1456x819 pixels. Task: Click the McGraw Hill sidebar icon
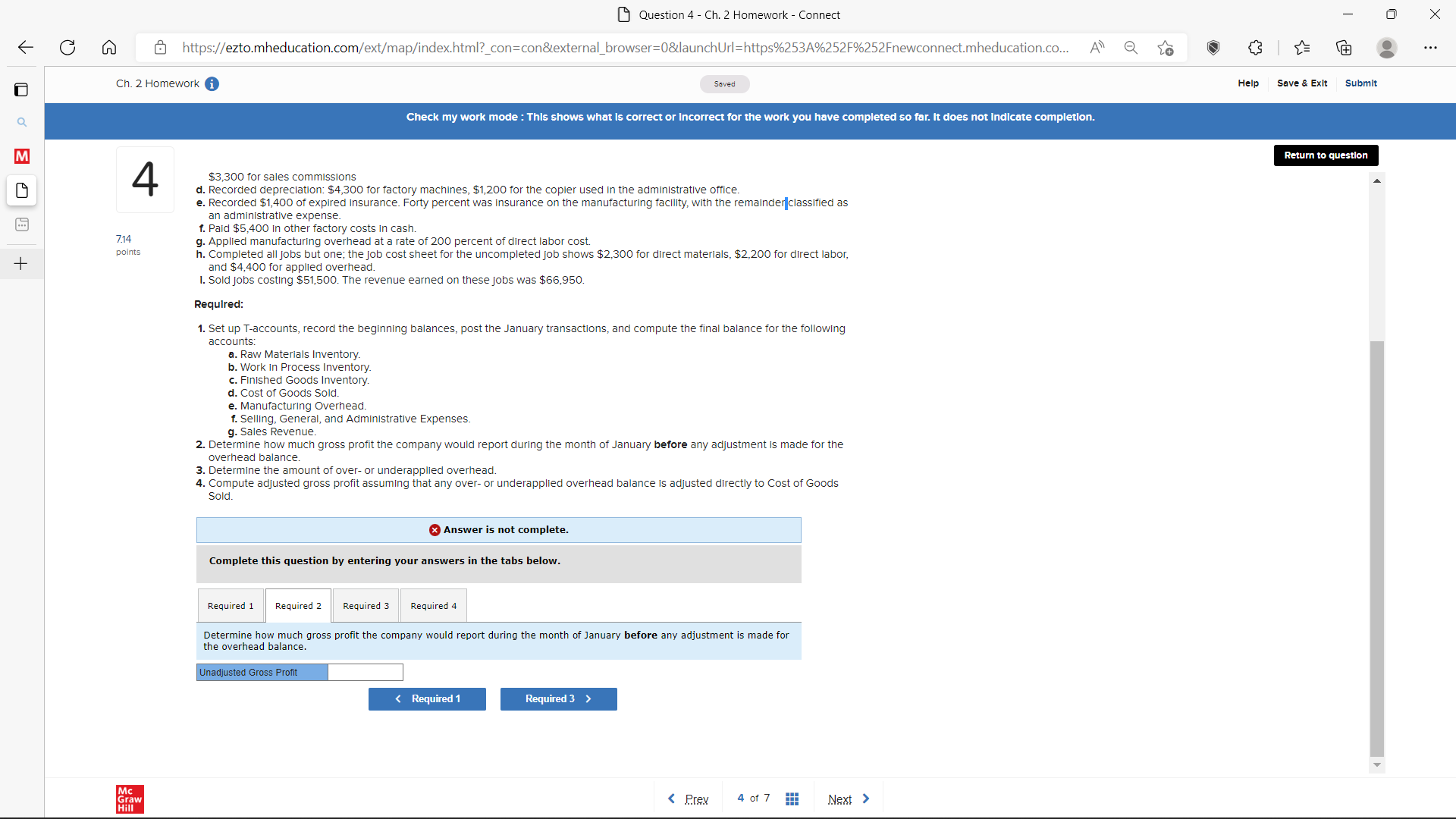(x=21, y=156)
